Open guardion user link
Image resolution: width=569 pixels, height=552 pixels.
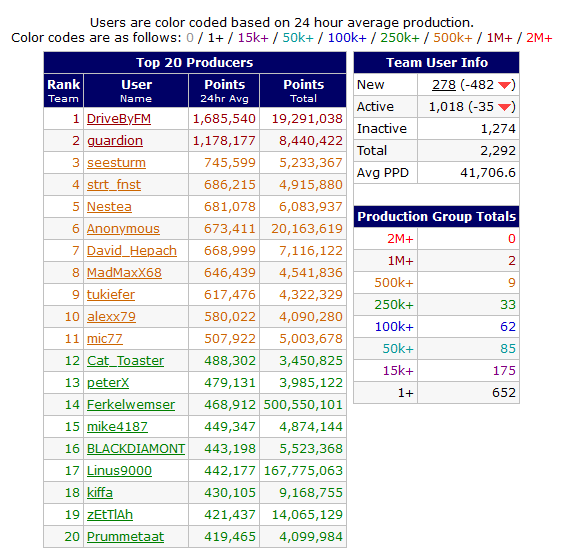click(115, 141)
